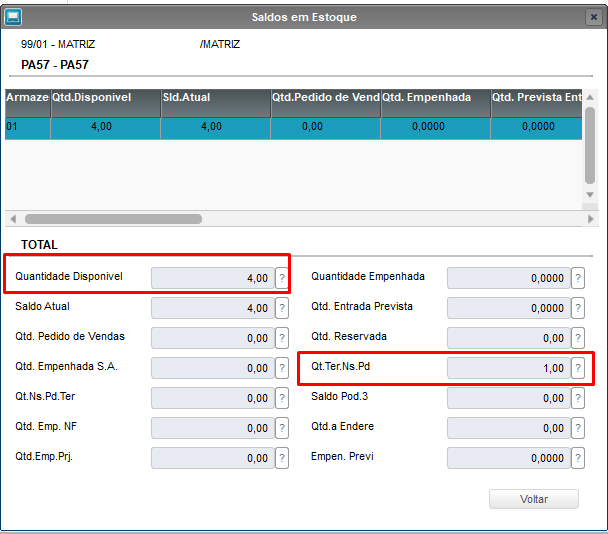
Task: Click the window icon in the title bar
Action: (x=13, y=17)
